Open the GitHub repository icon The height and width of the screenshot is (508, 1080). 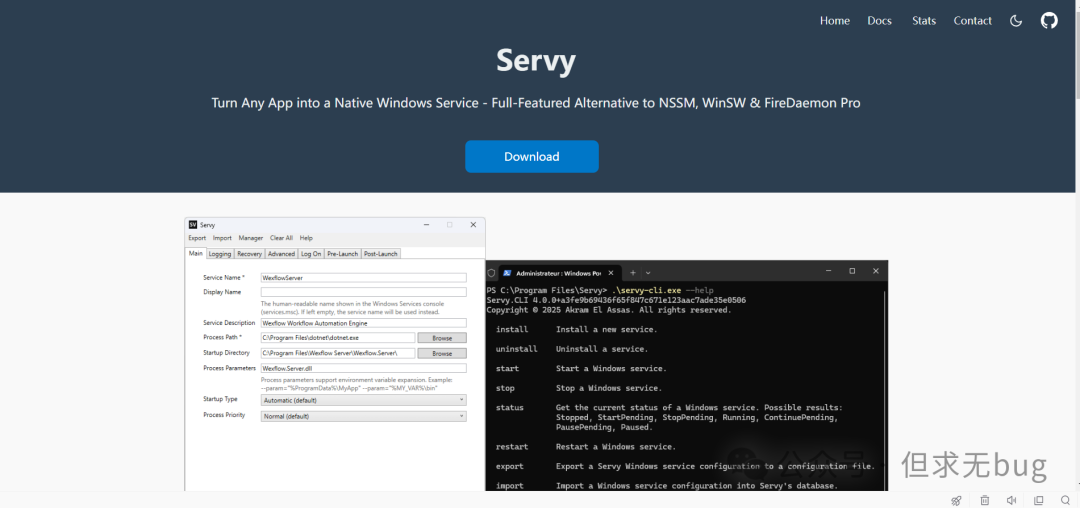tap(1049, 20)
